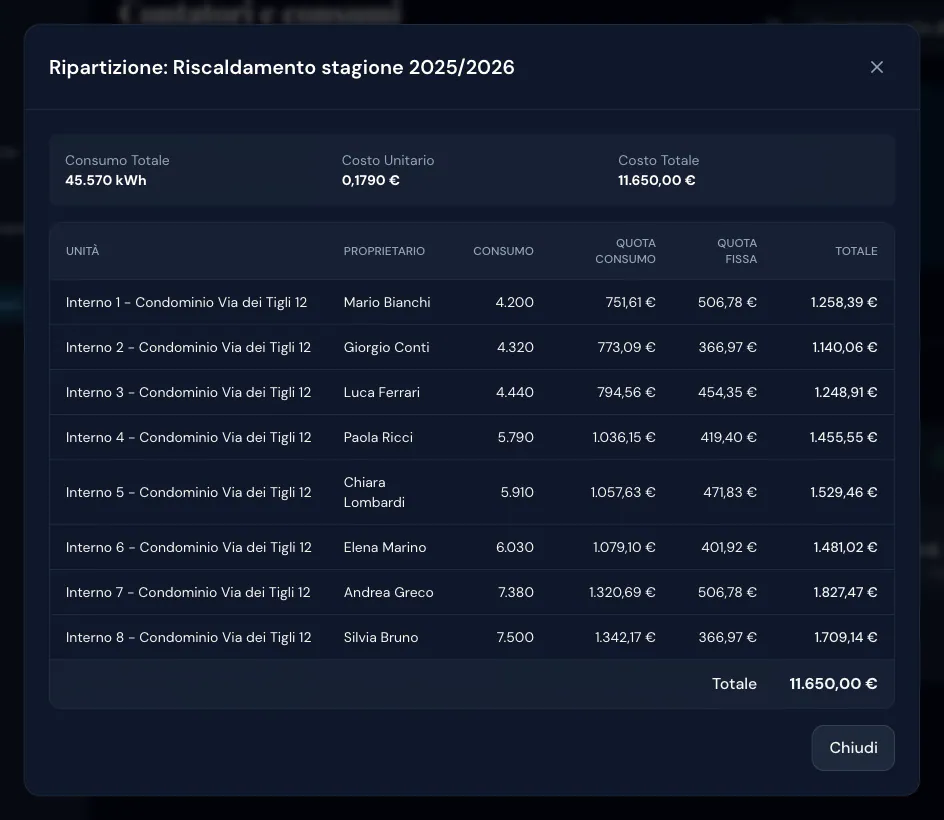
Task: Click the Chiudi button
Action: point(852,748)
